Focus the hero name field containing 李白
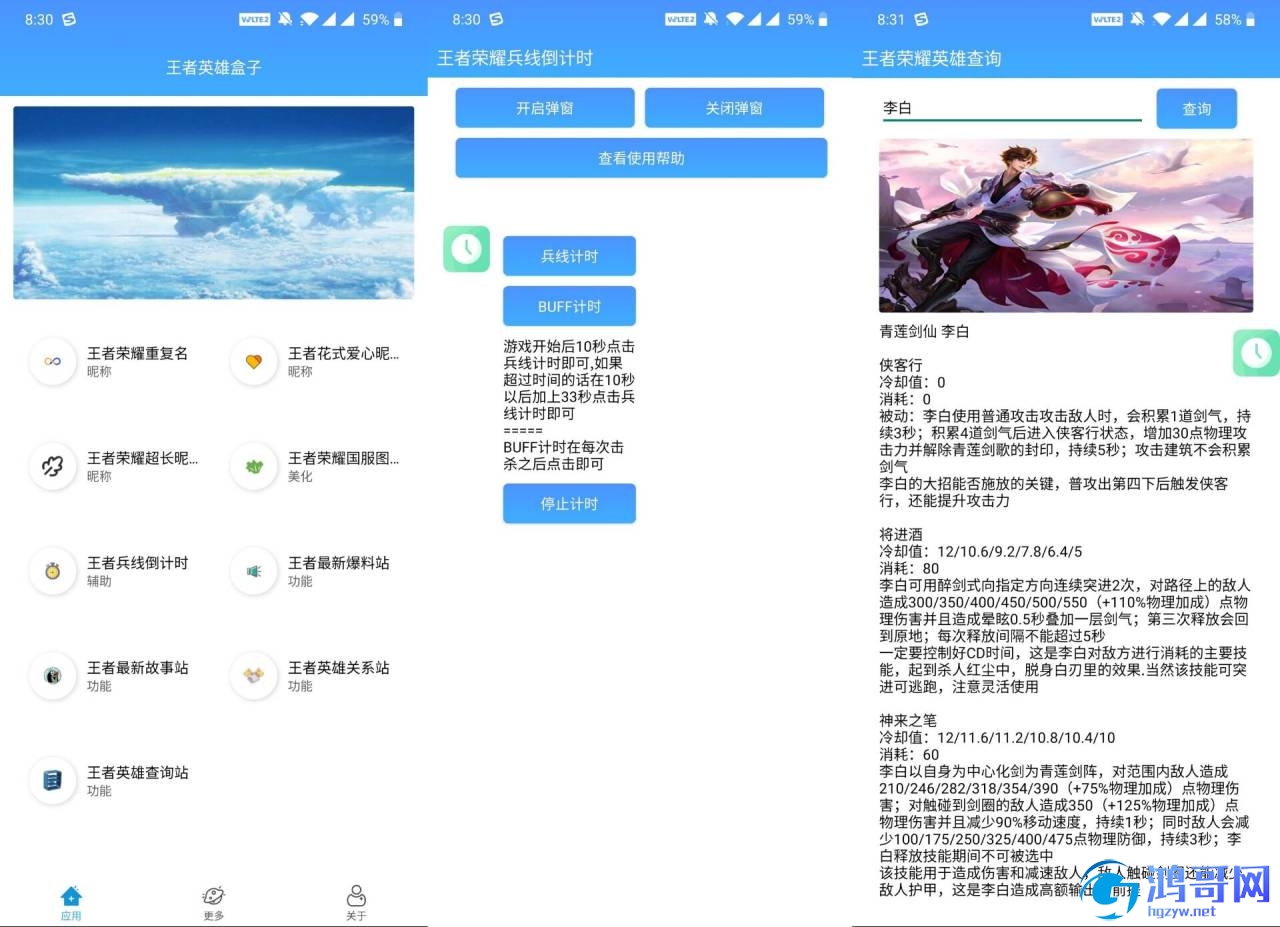This screenshot has height=927, width=1280. (x=1011, y=108)
